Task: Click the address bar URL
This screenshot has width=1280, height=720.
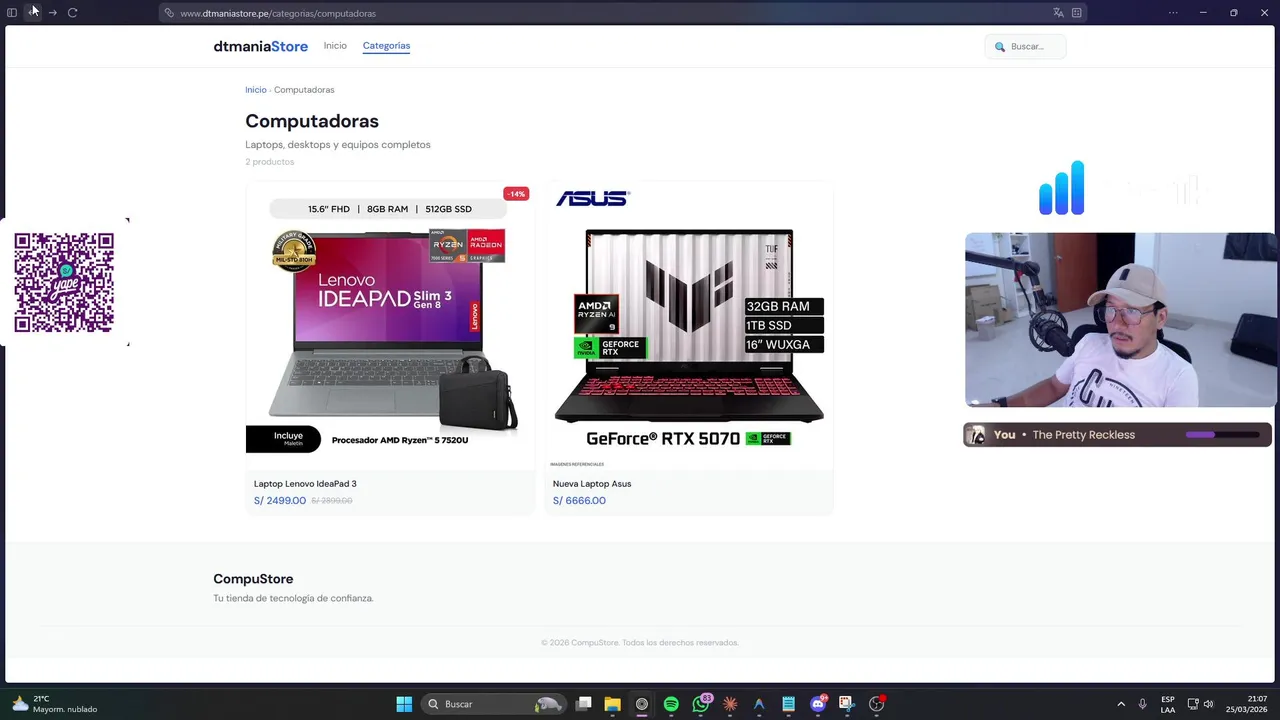Action: click(x=278, y=13)
